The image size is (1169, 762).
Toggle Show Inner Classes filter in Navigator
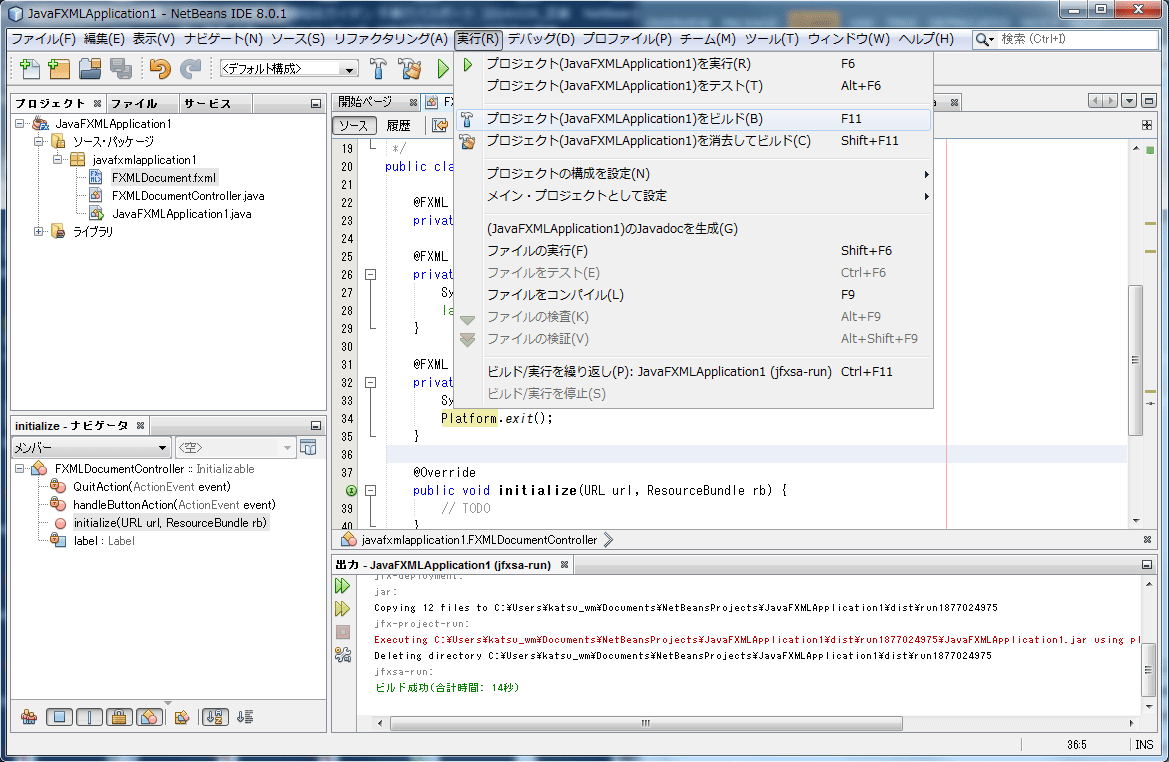149,717
